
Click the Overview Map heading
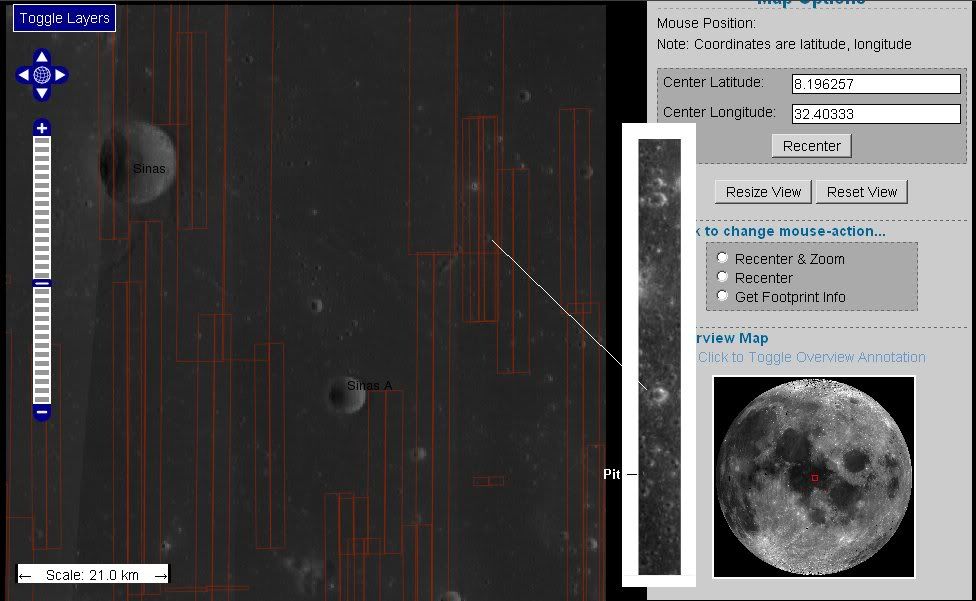tap(731, 338)
